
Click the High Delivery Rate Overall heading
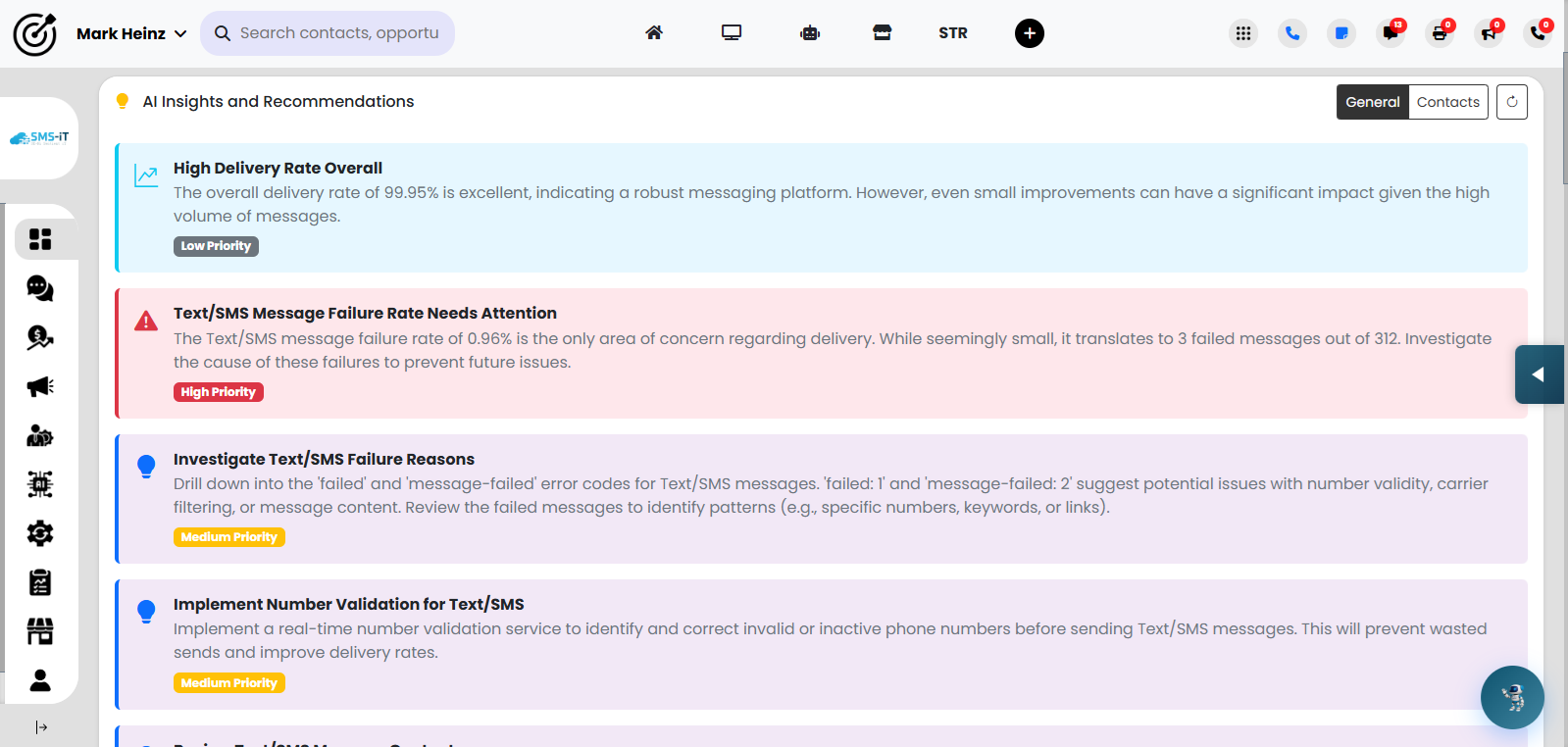[278, 168]
